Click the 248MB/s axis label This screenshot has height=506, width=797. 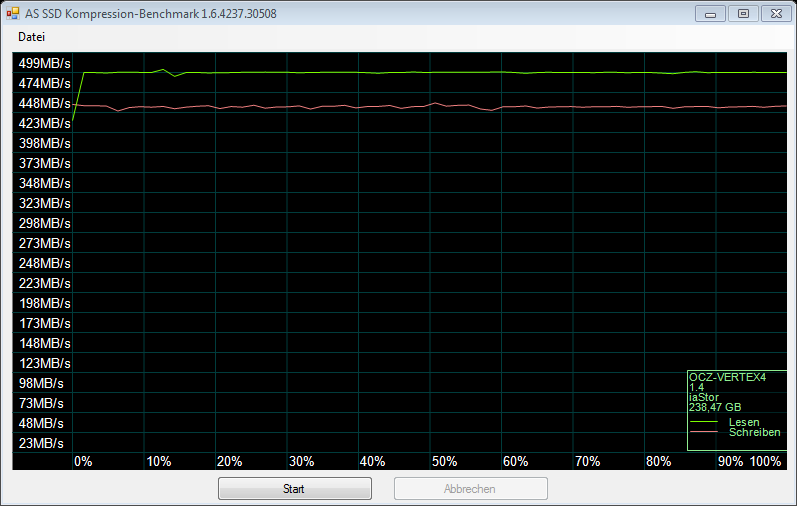[x=45, y=263]
